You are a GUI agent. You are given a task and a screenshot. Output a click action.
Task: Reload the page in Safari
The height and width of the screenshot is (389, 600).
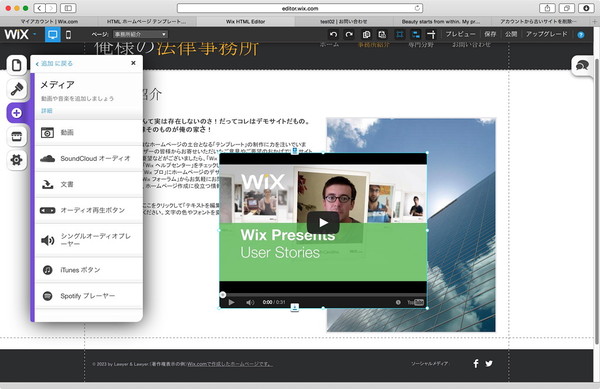(x=417, y=8)
